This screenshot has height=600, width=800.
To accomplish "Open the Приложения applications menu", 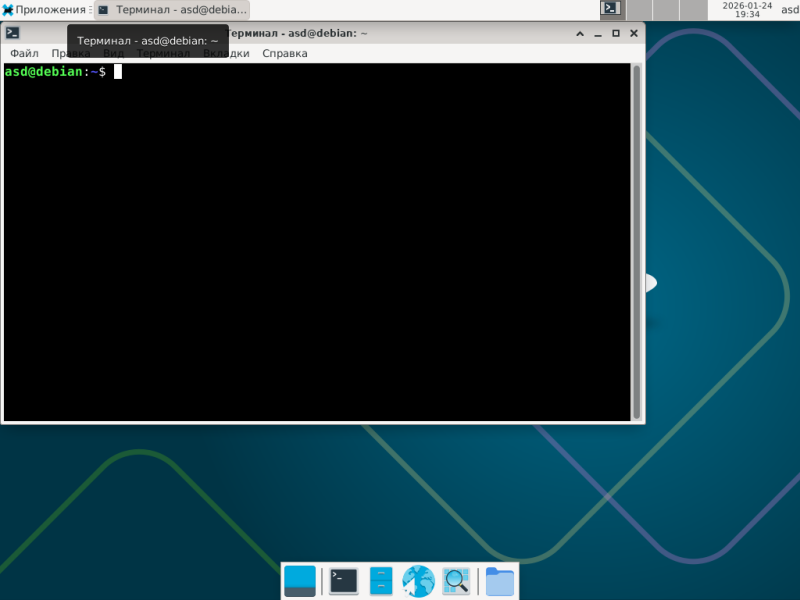I will point(44,10).
